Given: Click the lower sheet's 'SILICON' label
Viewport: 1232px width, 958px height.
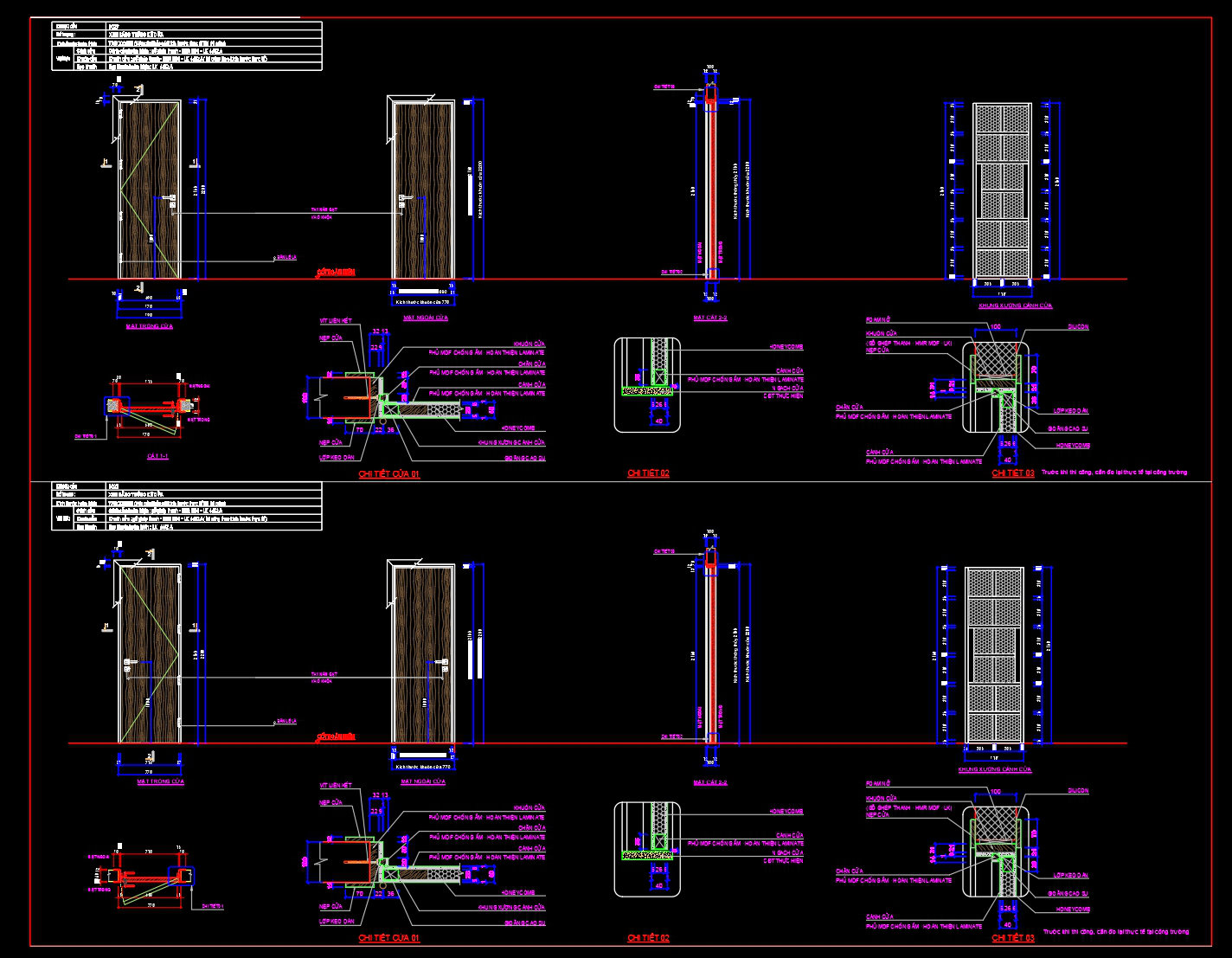Looking at the screenshot, I should (1078, 791).
